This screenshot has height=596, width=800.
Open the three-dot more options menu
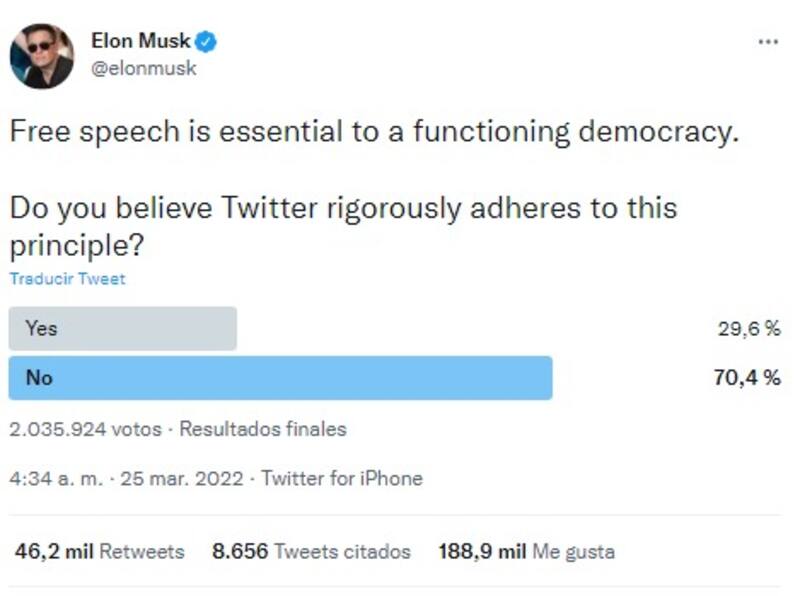point(767,42)
